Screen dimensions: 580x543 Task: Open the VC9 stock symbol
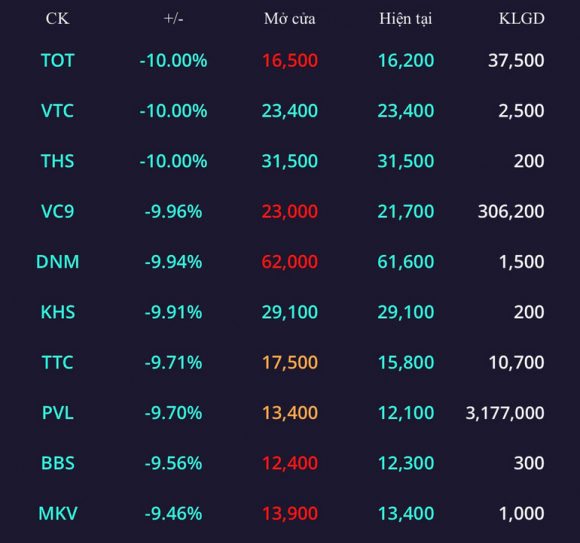pyautogui.click(x=57, y=211)
